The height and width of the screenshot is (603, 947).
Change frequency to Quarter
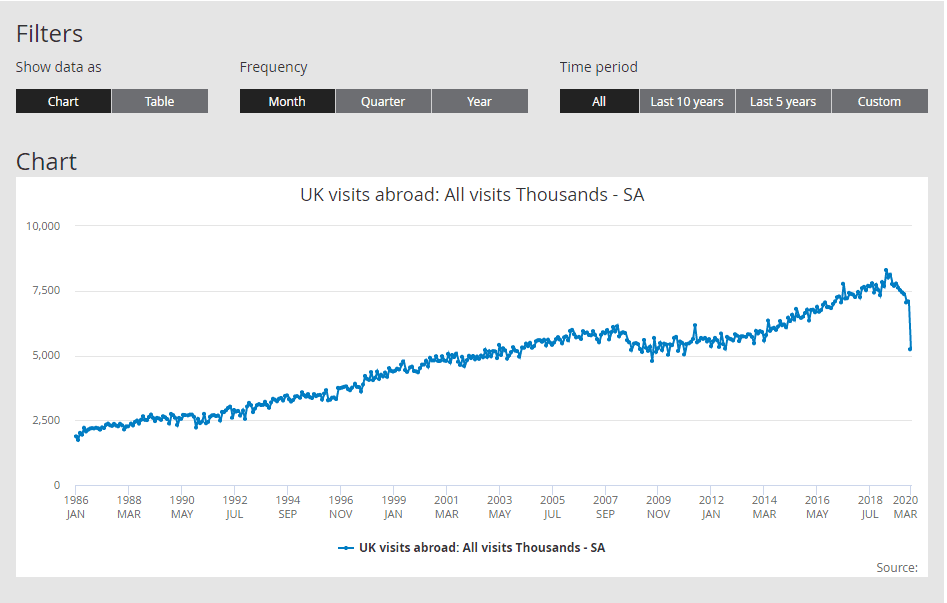pyautogui.click(x=383, y=101)
